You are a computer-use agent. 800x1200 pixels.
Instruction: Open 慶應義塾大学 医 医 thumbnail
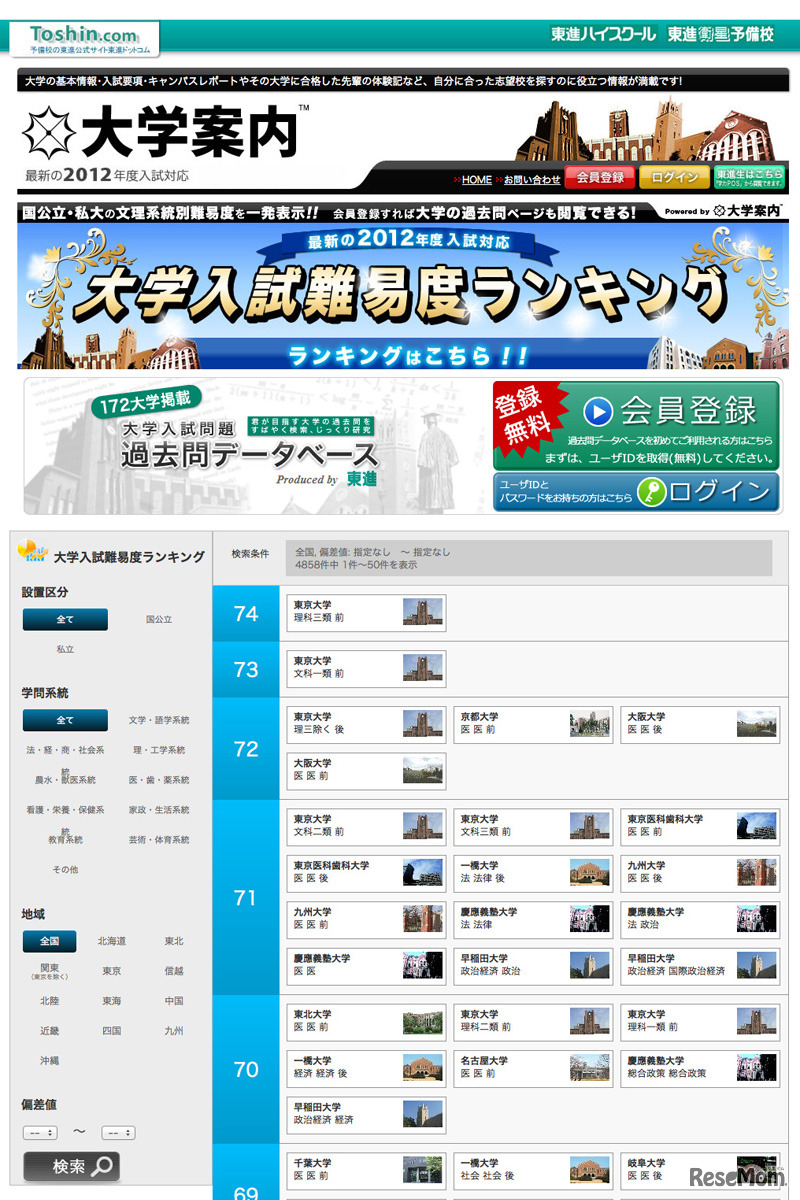[422, 965]
